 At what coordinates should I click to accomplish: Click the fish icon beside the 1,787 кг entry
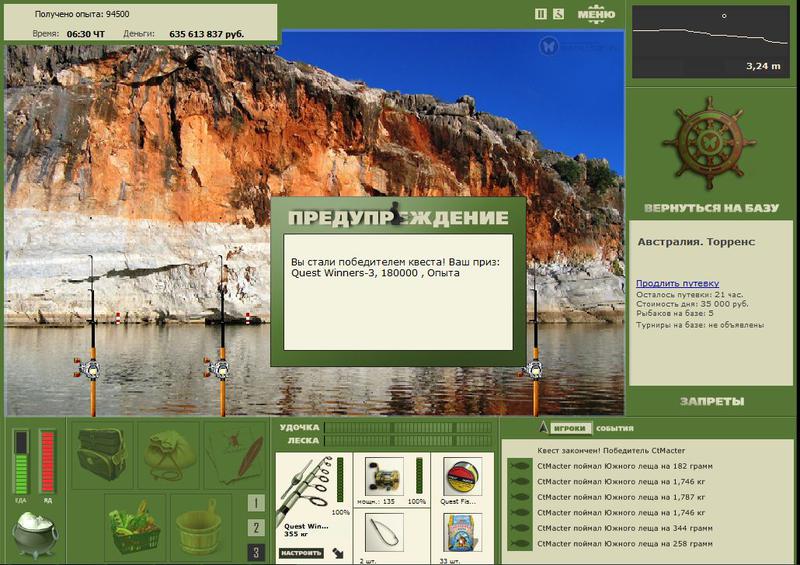point(520,497)
